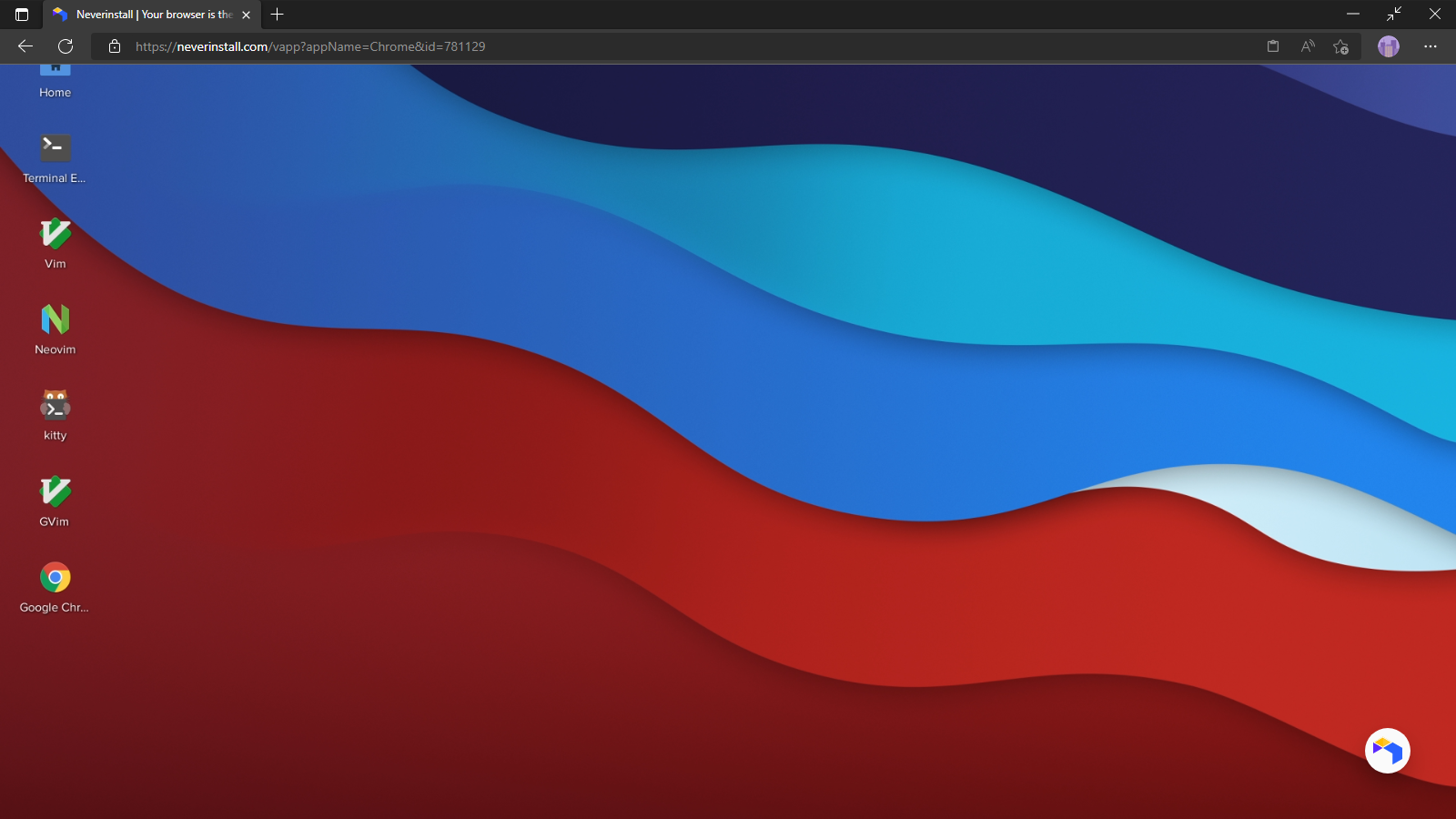Open a new browser tab
Viewport: 1456px width, 819px height.
point(278,15)
